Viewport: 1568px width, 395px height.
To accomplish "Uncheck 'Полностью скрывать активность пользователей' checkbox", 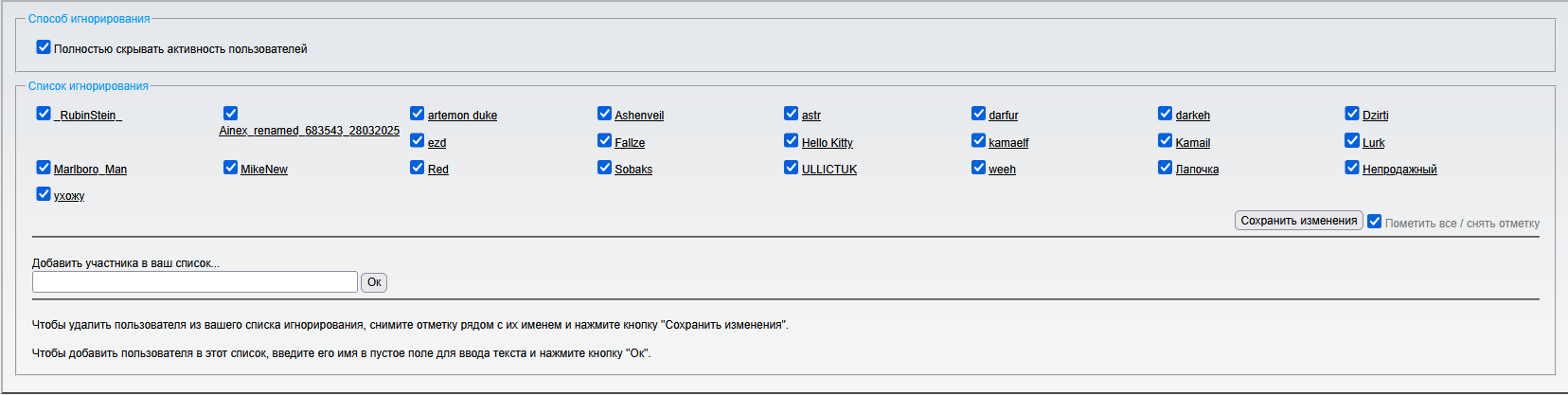I will coord(44,47).
